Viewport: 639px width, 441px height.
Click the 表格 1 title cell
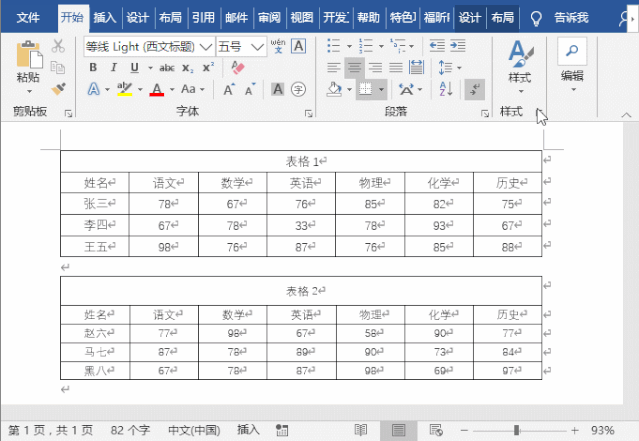click(x=301, y=161)
